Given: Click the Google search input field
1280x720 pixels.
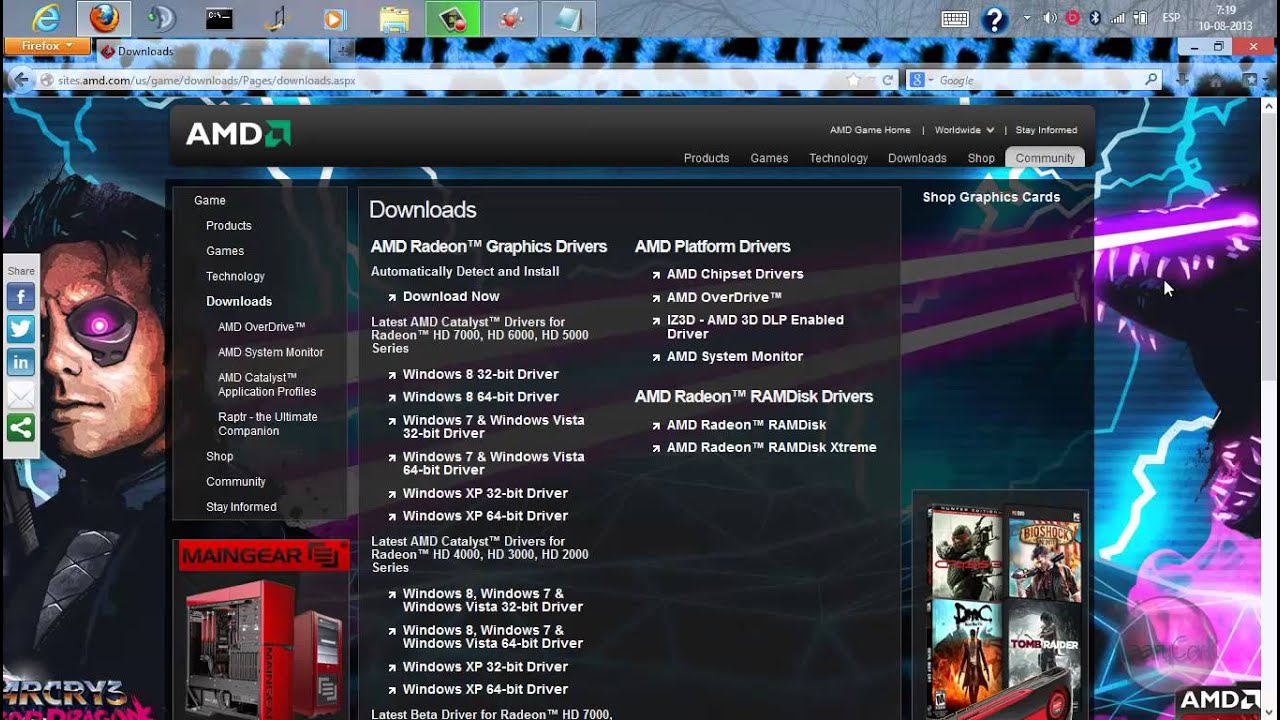Looking at the screenshot, I should tap(1040, 80).
